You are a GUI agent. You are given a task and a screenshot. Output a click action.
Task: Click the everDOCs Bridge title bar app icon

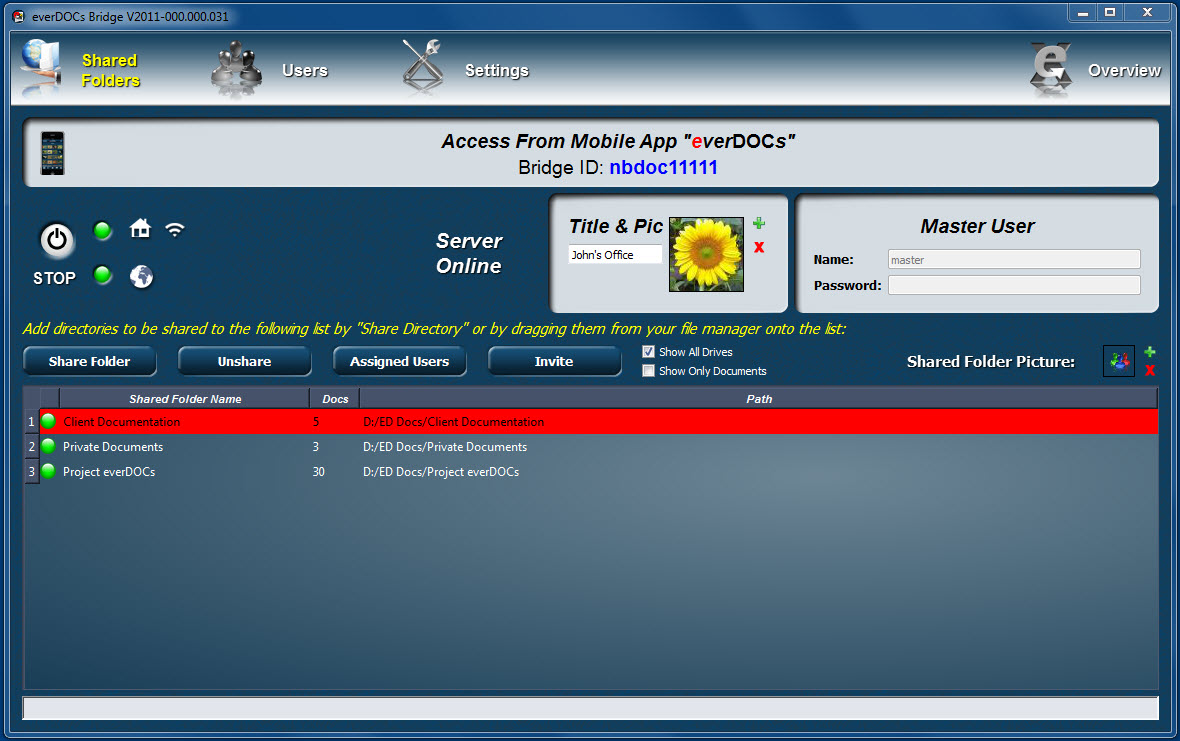(18, 16)
